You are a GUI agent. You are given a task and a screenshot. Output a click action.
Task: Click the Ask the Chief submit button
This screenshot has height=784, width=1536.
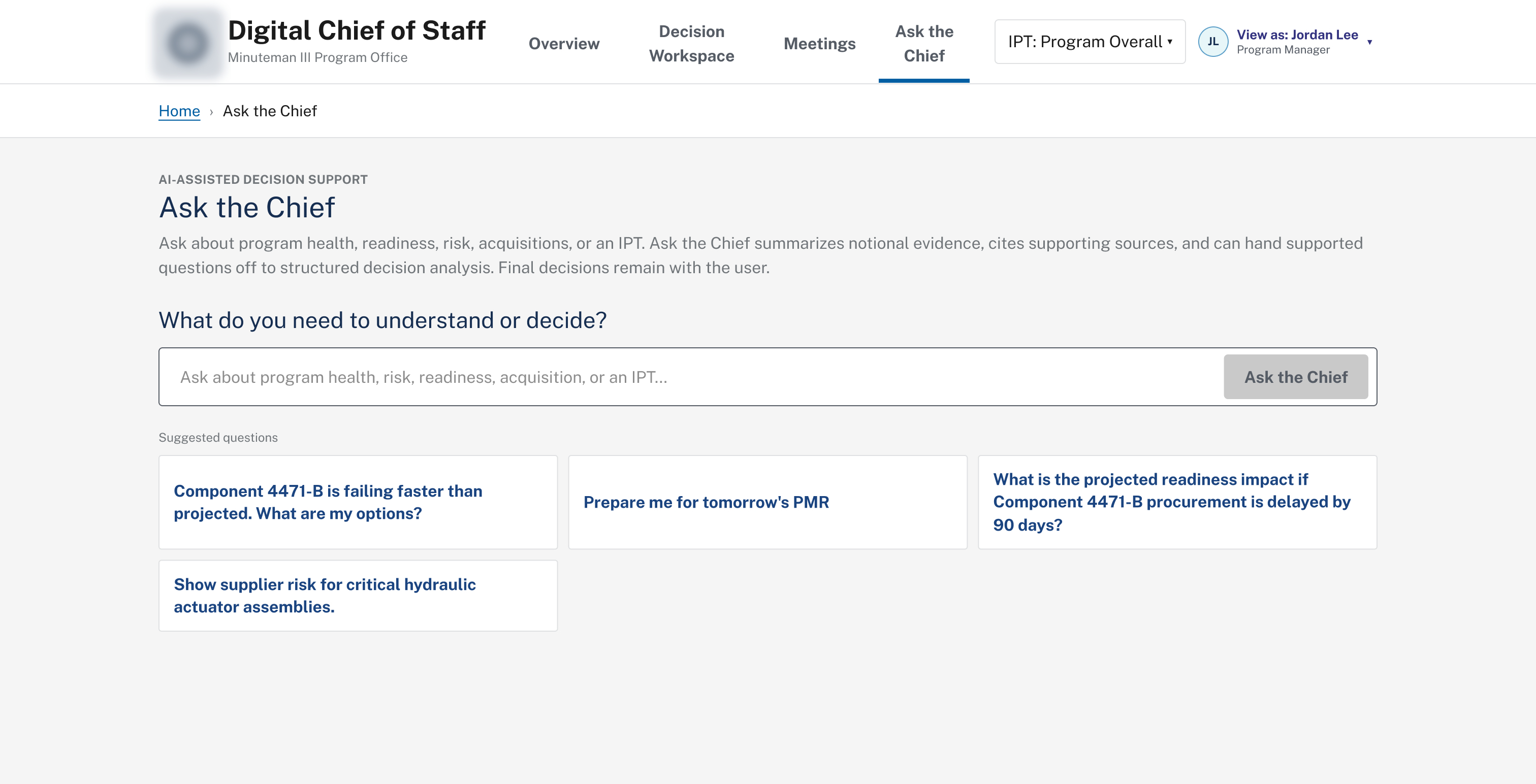coord(1296,377)
